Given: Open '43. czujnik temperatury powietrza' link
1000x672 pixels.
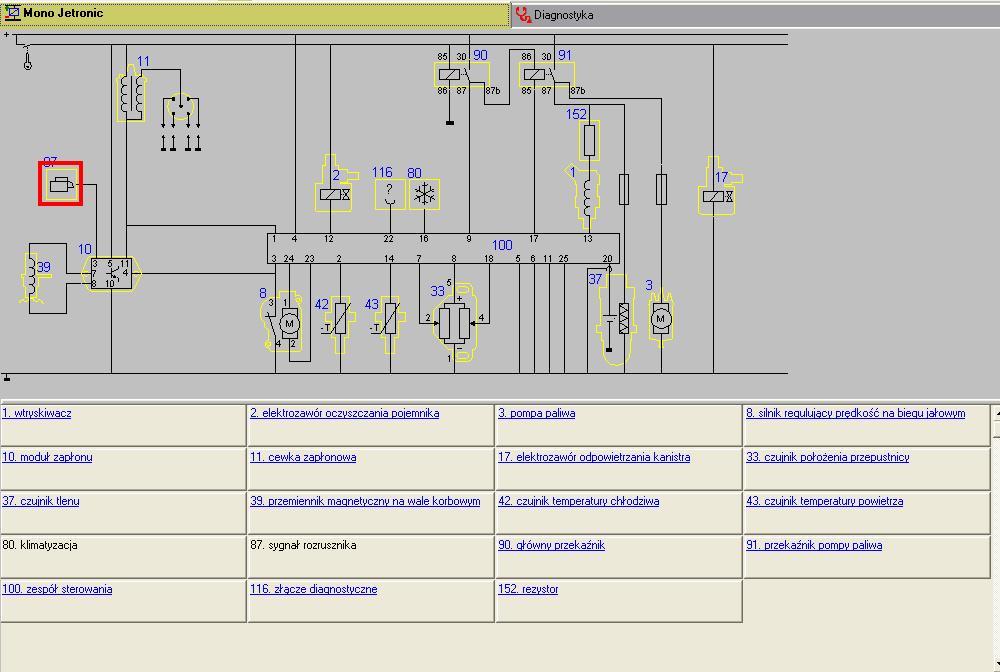Looking at the screenshot, I should point(824,501).
